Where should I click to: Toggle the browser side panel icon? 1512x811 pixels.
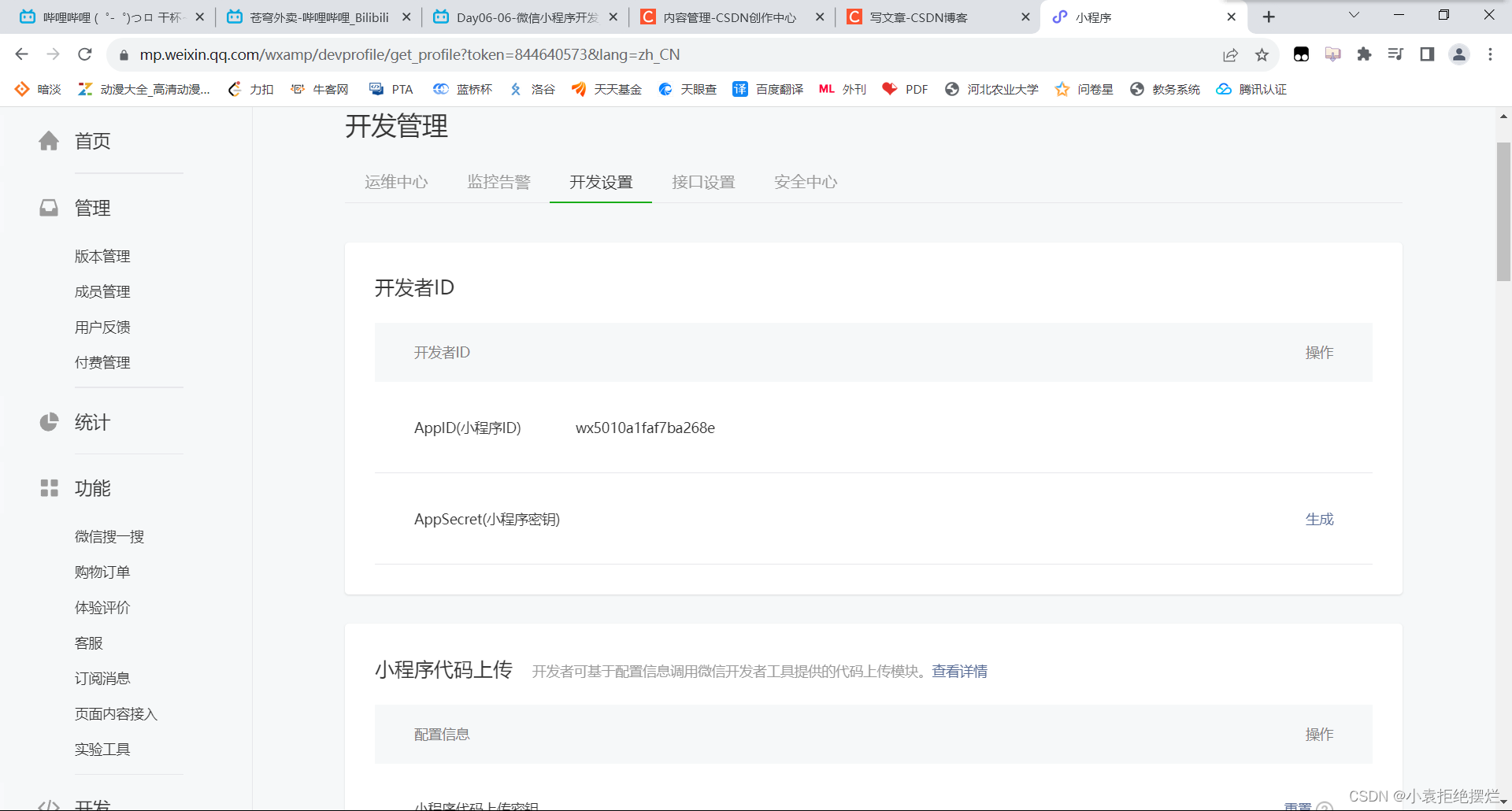pos(1427,54)
